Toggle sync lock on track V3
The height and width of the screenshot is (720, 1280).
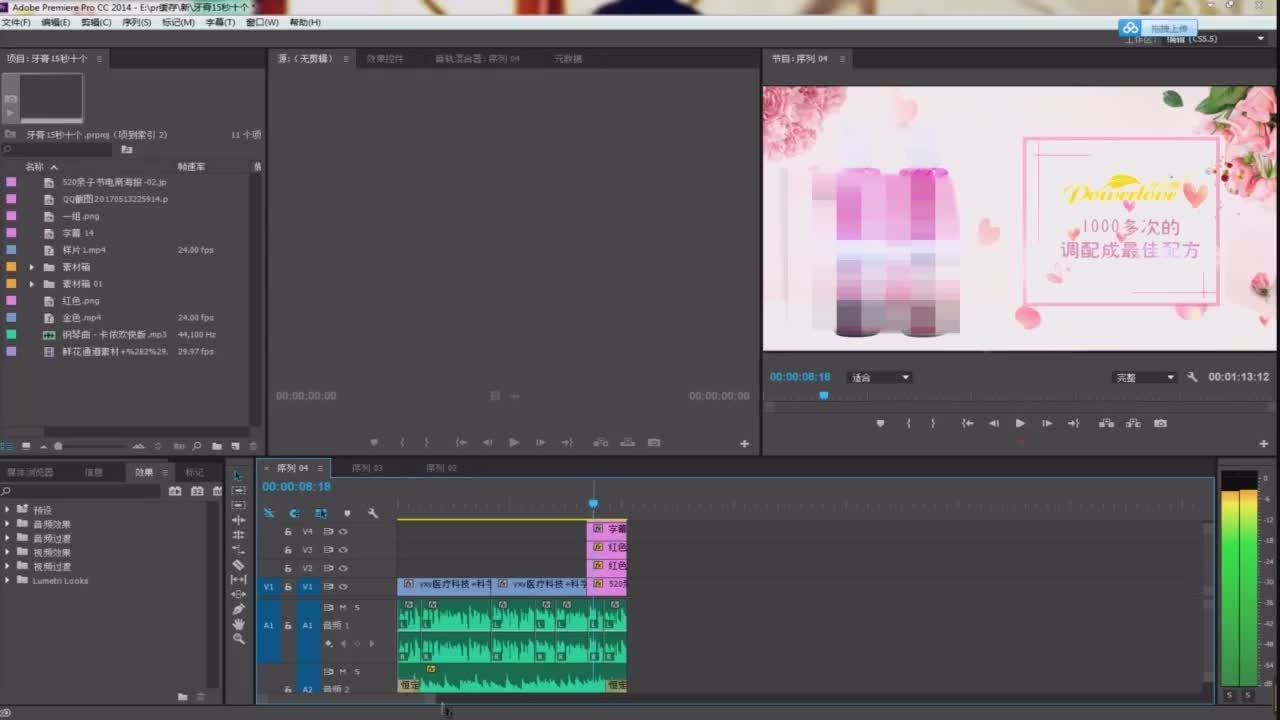pos(328,549)
